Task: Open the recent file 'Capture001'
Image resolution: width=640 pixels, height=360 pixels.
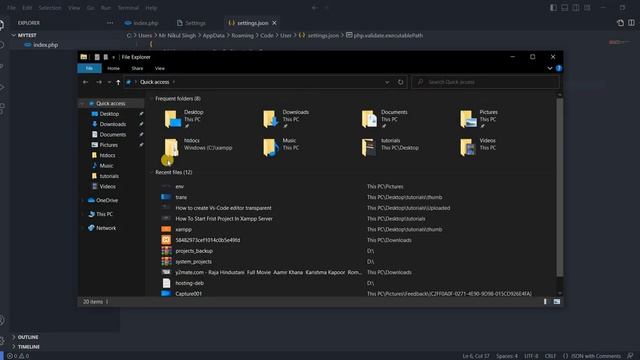Action: 189,294
